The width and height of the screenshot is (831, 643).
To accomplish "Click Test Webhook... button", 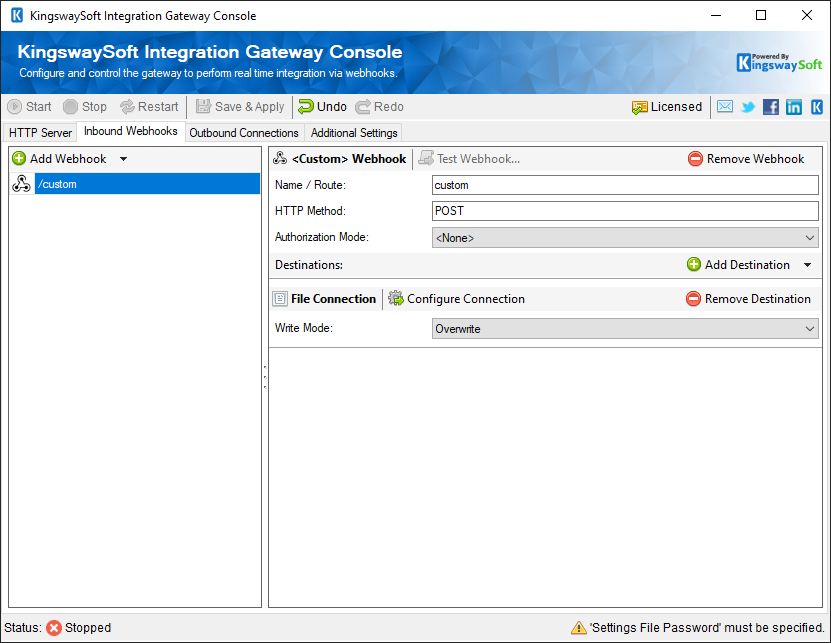I will pyautogui.click(x=469, y=158).
